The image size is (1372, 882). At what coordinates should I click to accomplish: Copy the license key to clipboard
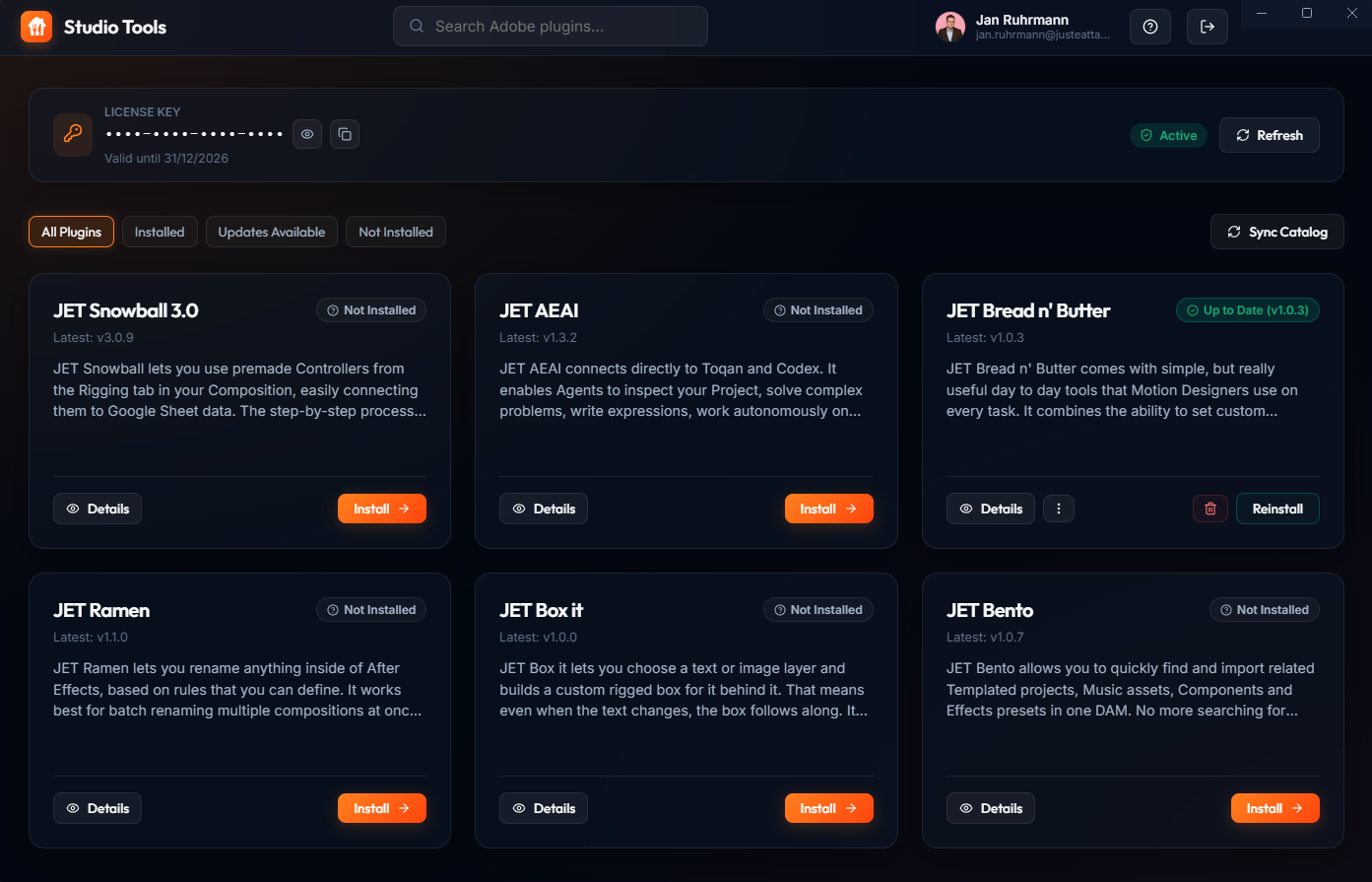pyautogui.click(x=345, y=134)
